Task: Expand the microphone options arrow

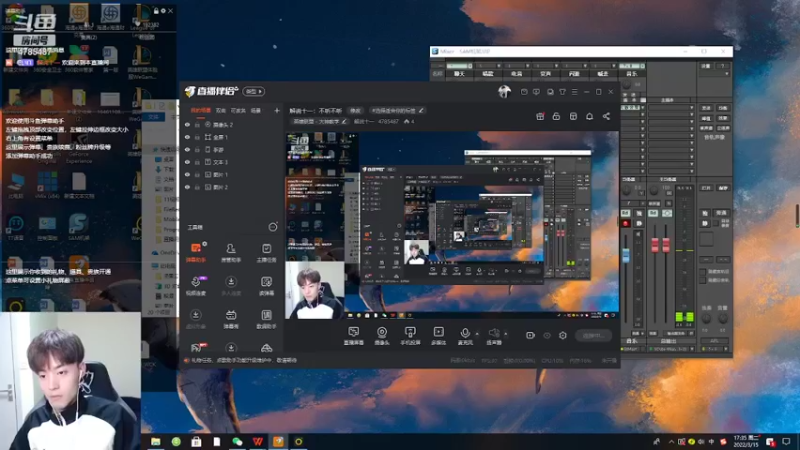Action: click(477, 334)
